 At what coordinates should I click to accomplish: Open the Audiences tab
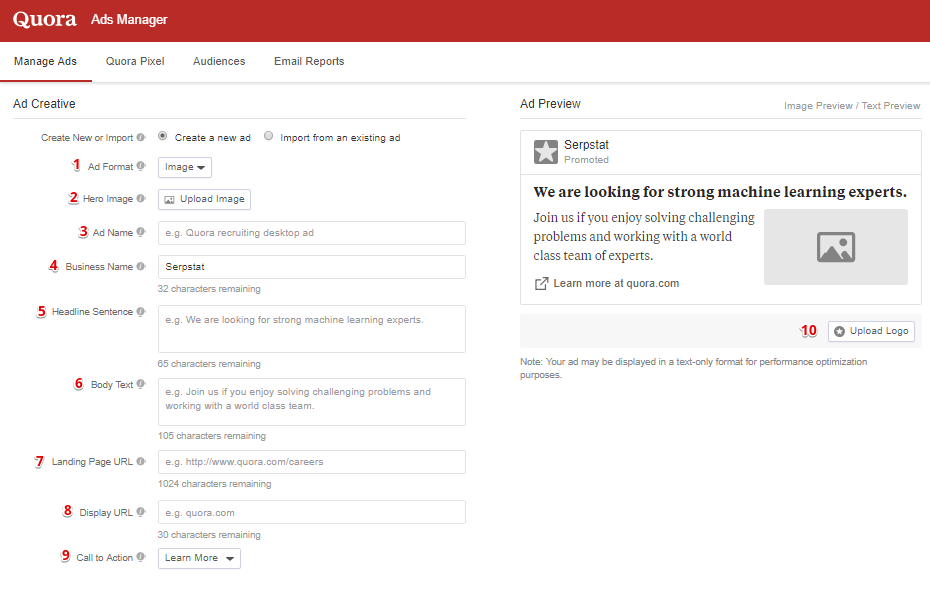click(x=219, y=61)
